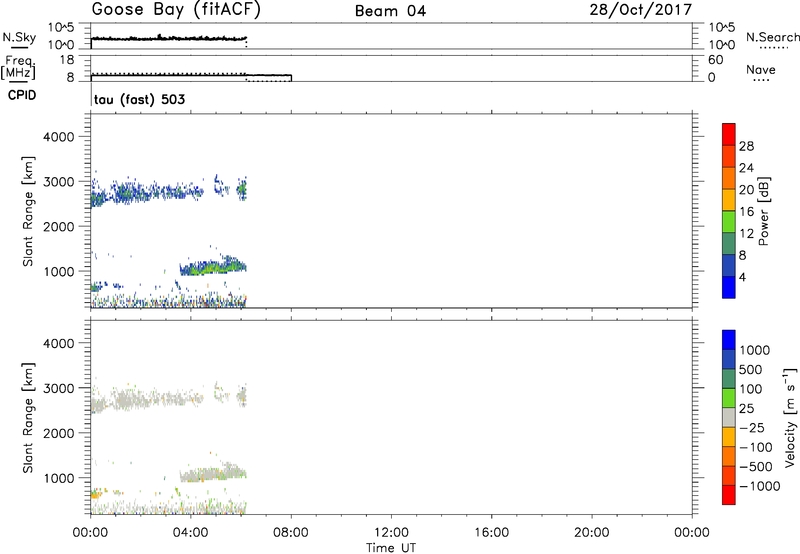Click the velocity panel 'Slant Range [km]' label
Image resolution: width=800 pixels, height=554 pixels.
coord(28,418)
